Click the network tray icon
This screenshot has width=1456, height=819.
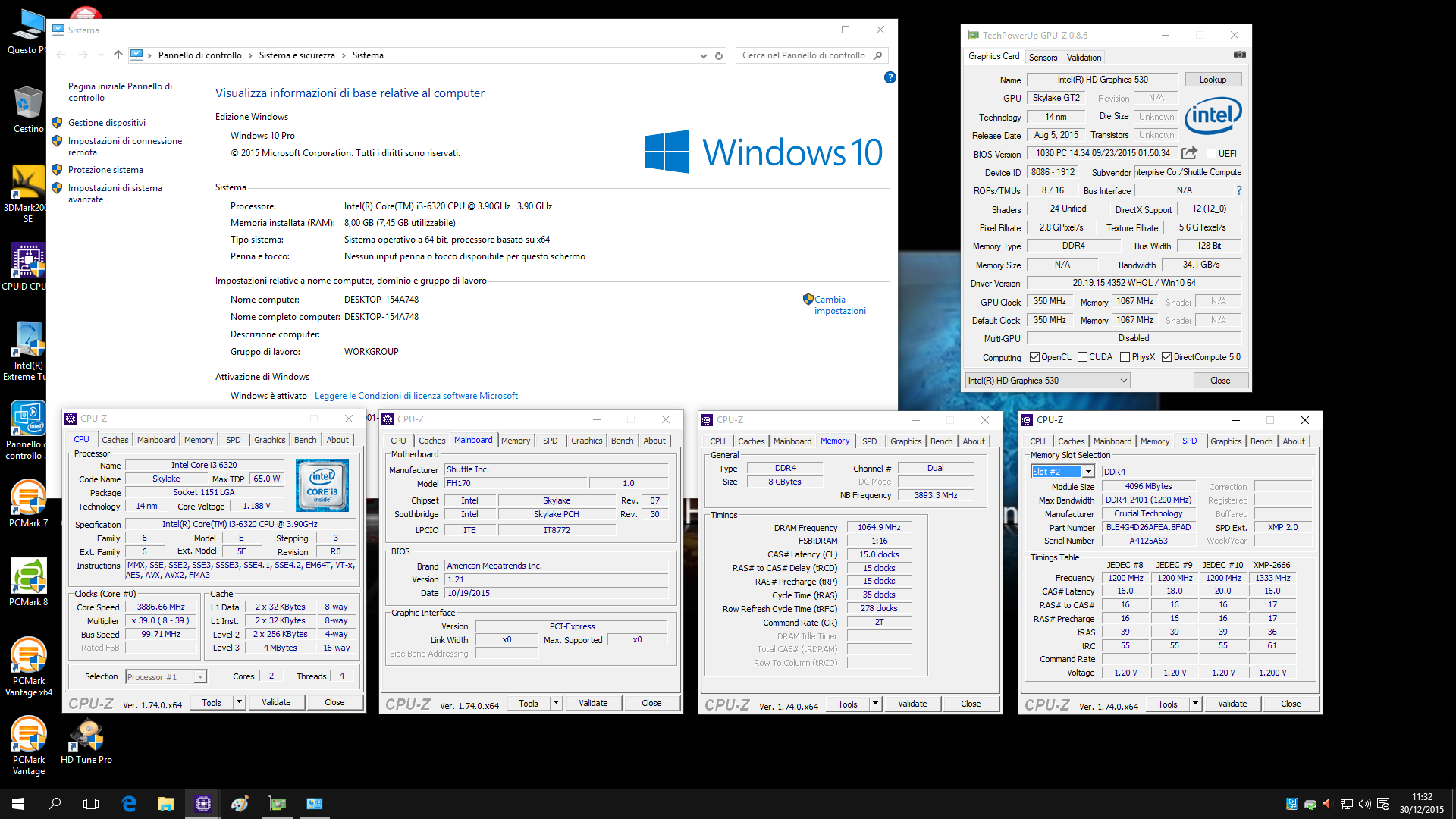click(1347, 804)
